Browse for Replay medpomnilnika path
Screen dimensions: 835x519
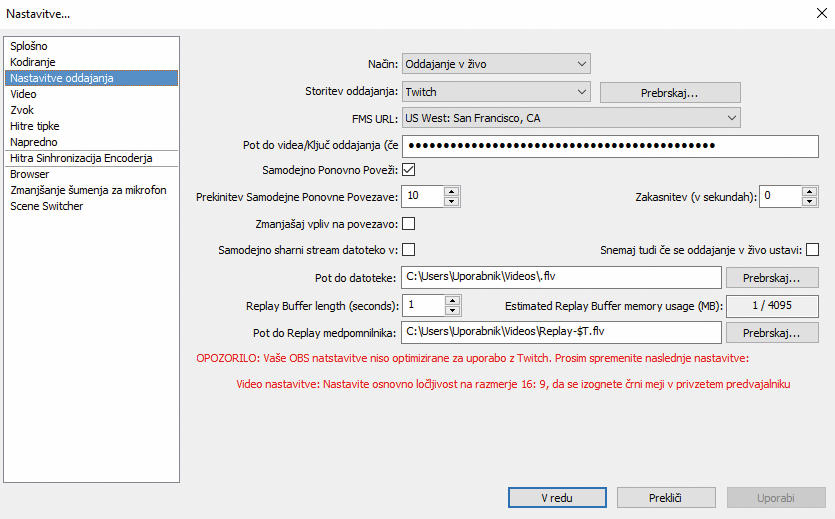[772, 333]
